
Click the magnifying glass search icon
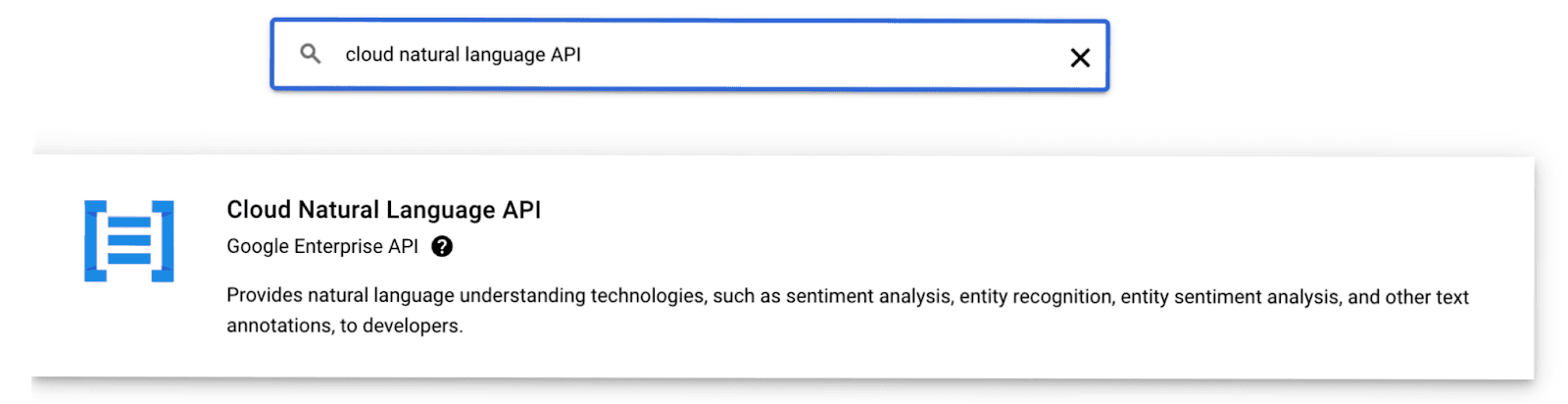310,54
